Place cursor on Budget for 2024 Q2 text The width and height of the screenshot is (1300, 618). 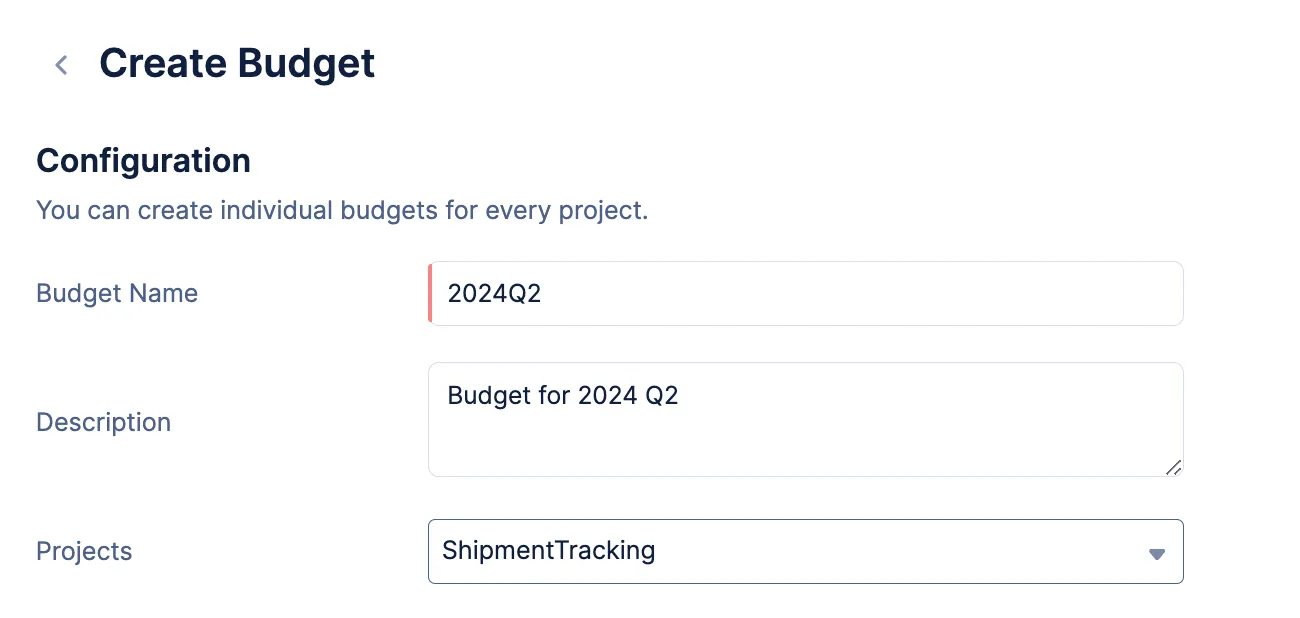(x=563, y=395)
